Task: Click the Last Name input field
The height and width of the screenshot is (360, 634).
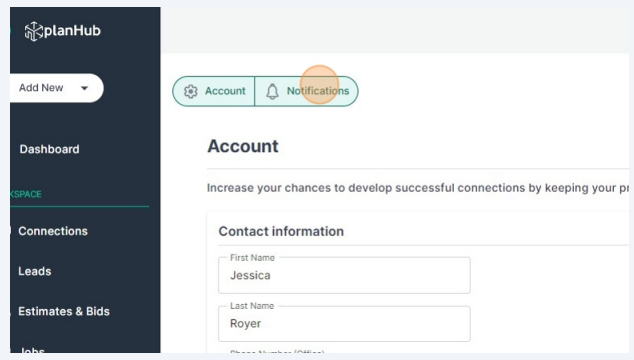Action: click(x=344, y=324)
